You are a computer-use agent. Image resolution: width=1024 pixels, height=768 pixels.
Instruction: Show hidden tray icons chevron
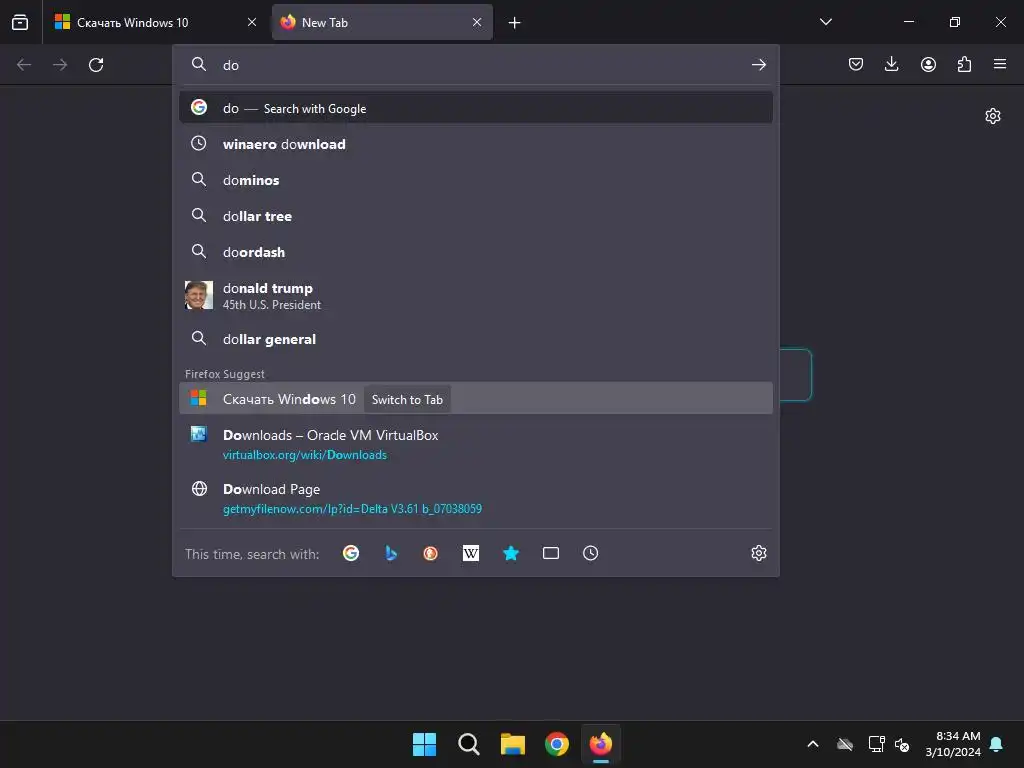(x=813, y=744)
